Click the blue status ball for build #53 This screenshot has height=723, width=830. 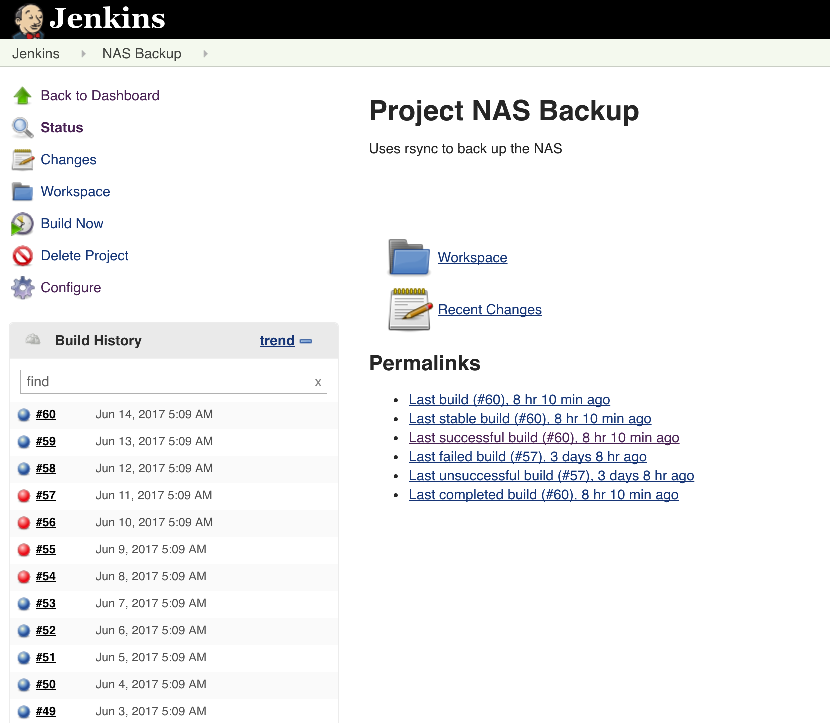pos(24,603)
